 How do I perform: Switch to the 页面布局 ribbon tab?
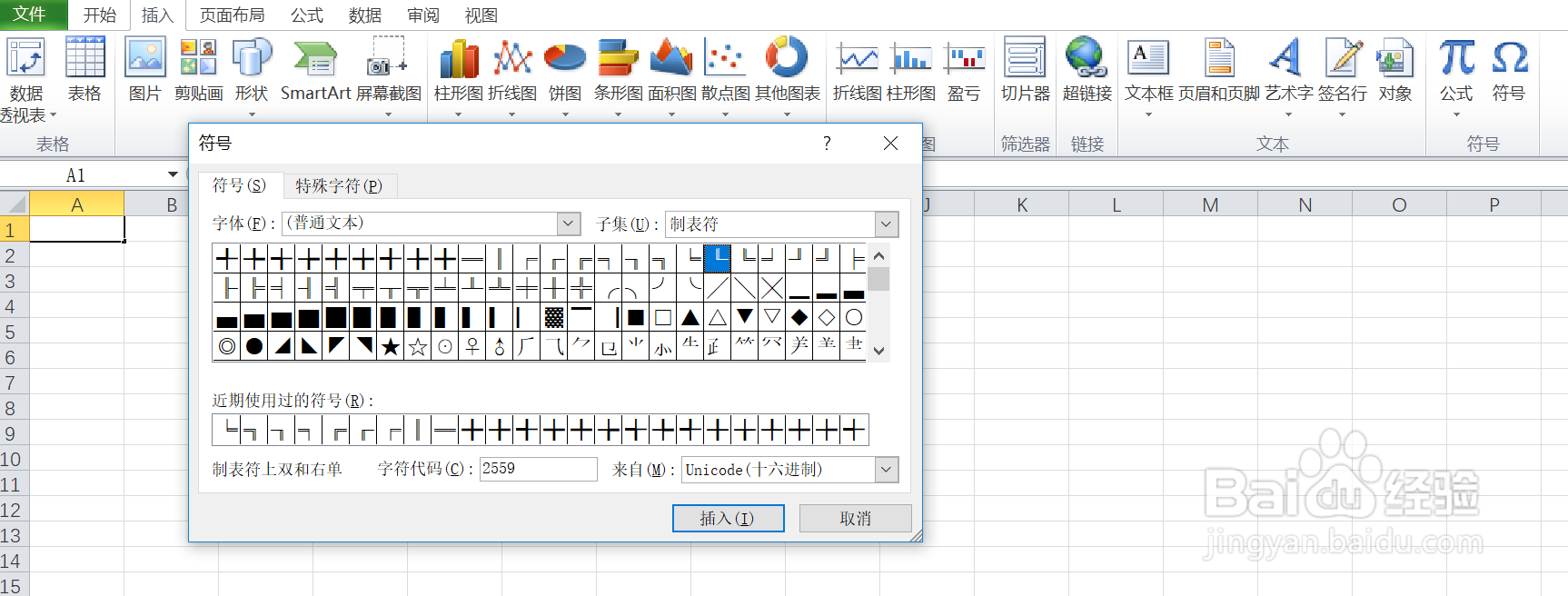[233, 15]
